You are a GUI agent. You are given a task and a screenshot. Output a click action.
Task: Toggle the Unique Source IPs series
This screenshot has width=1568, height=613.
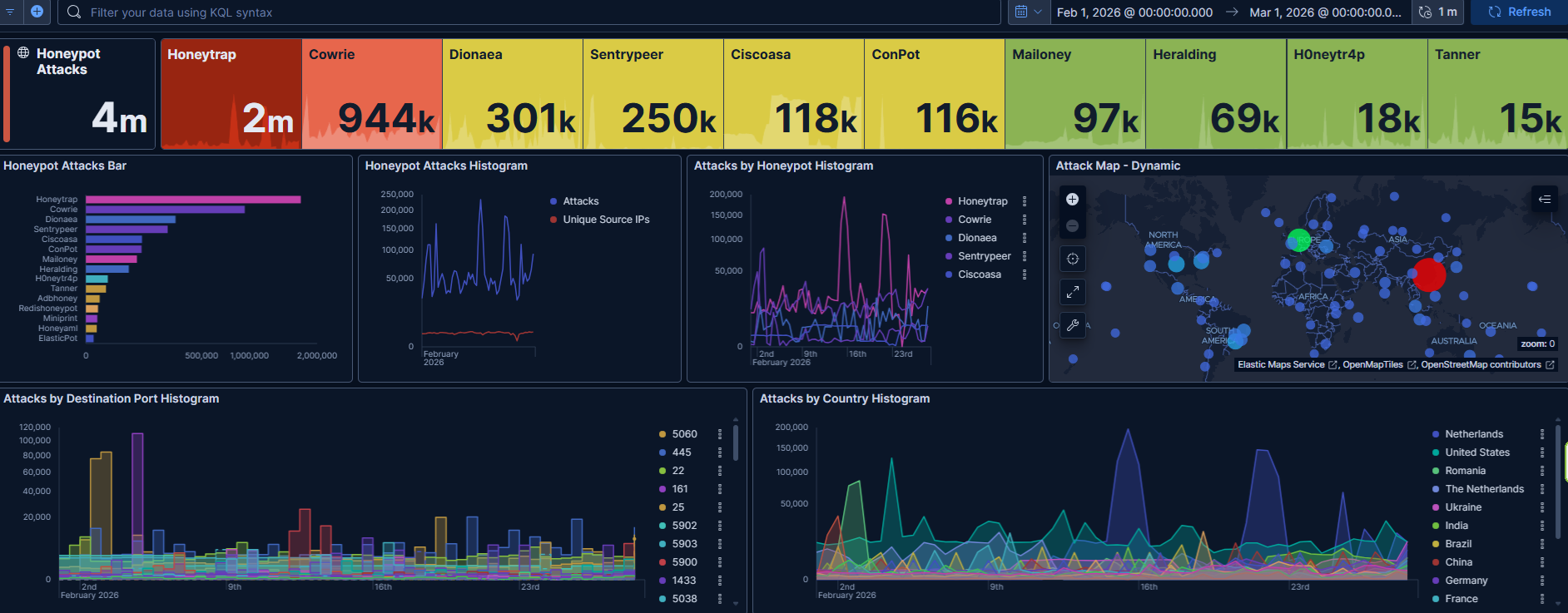coord(606,220)
